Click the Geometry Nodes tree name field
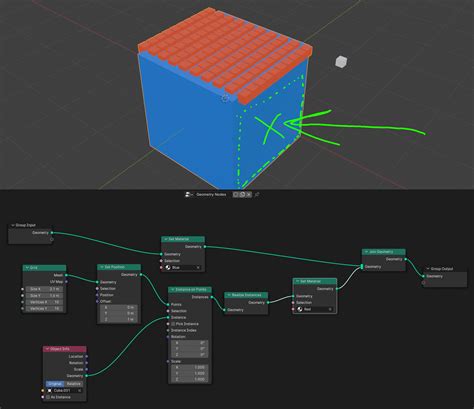Screen dimensions: 474x409 (212, 194)
